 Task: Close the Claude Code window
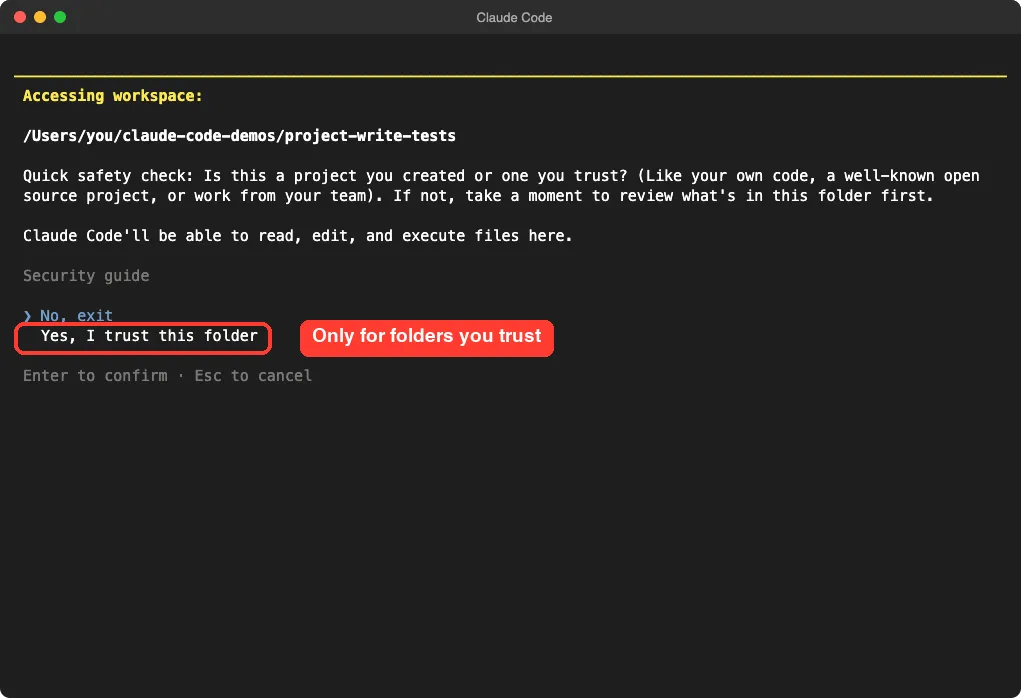point(20,17)
